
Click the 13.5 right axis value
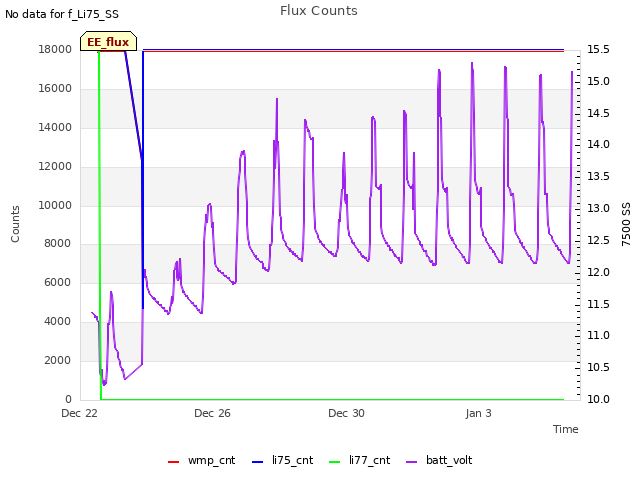[598, 176]
